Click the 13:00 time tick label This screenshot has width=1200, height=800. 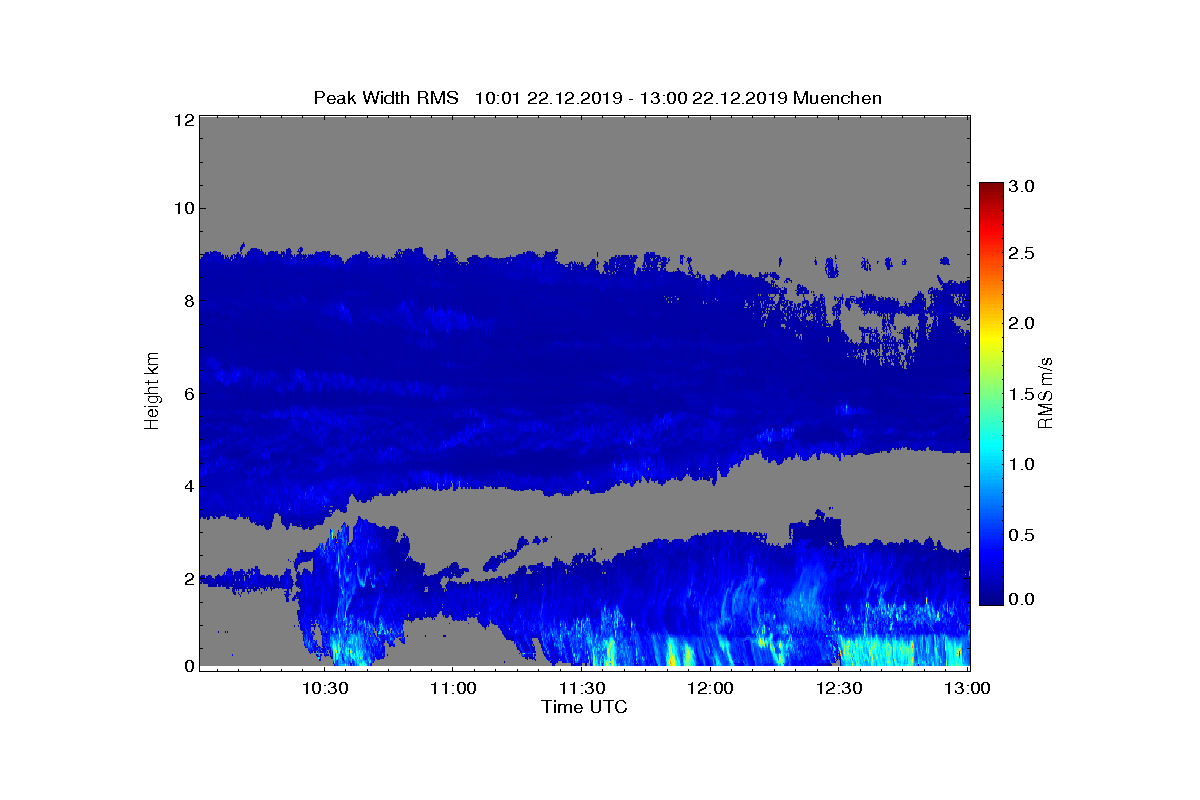pyautogui.click(x=969, y=688)
